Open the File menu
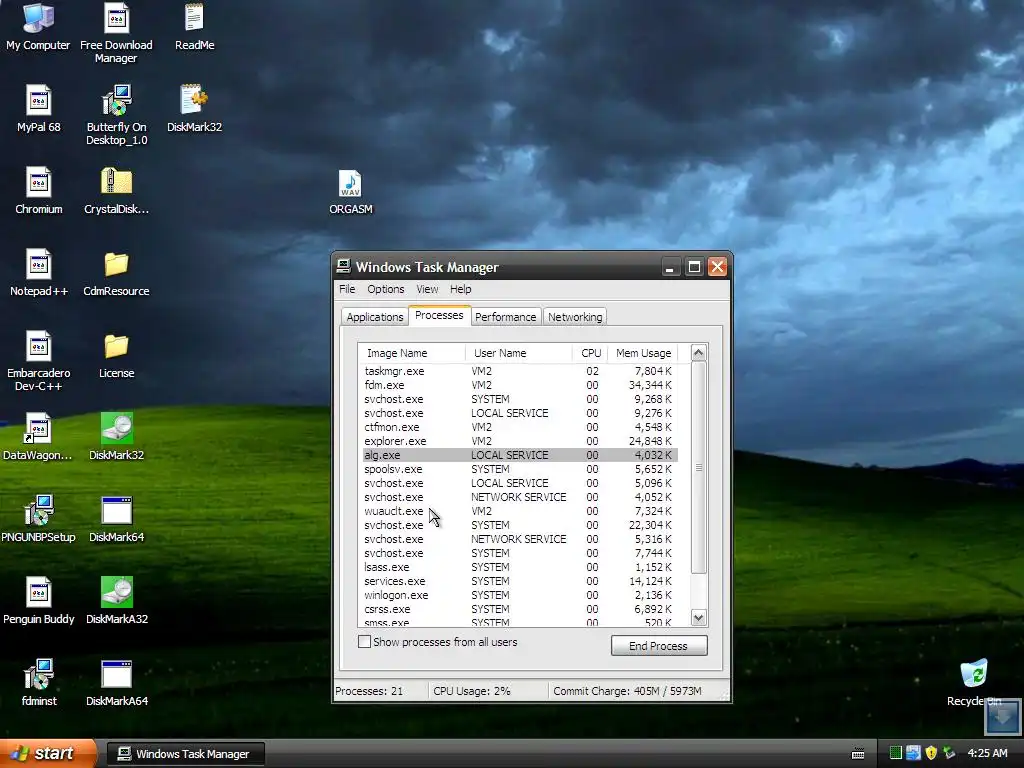Screen dimensions: 1024x768 point(347,289)
